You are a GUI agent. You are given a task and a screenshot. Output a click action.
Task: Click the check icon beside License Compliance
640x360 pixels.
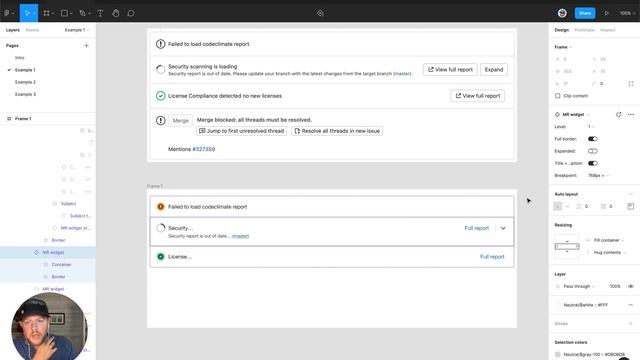pos(160,96)
